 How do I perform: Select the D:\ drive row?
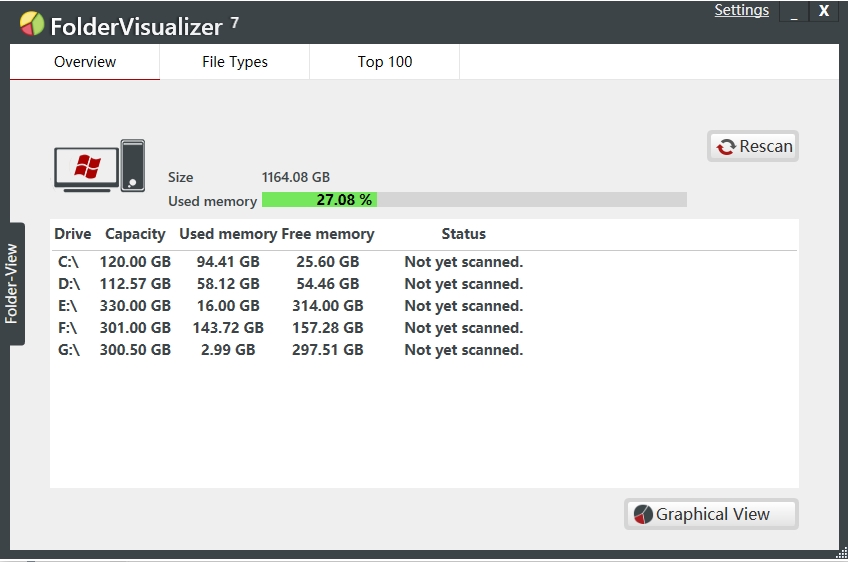(425, 284)
